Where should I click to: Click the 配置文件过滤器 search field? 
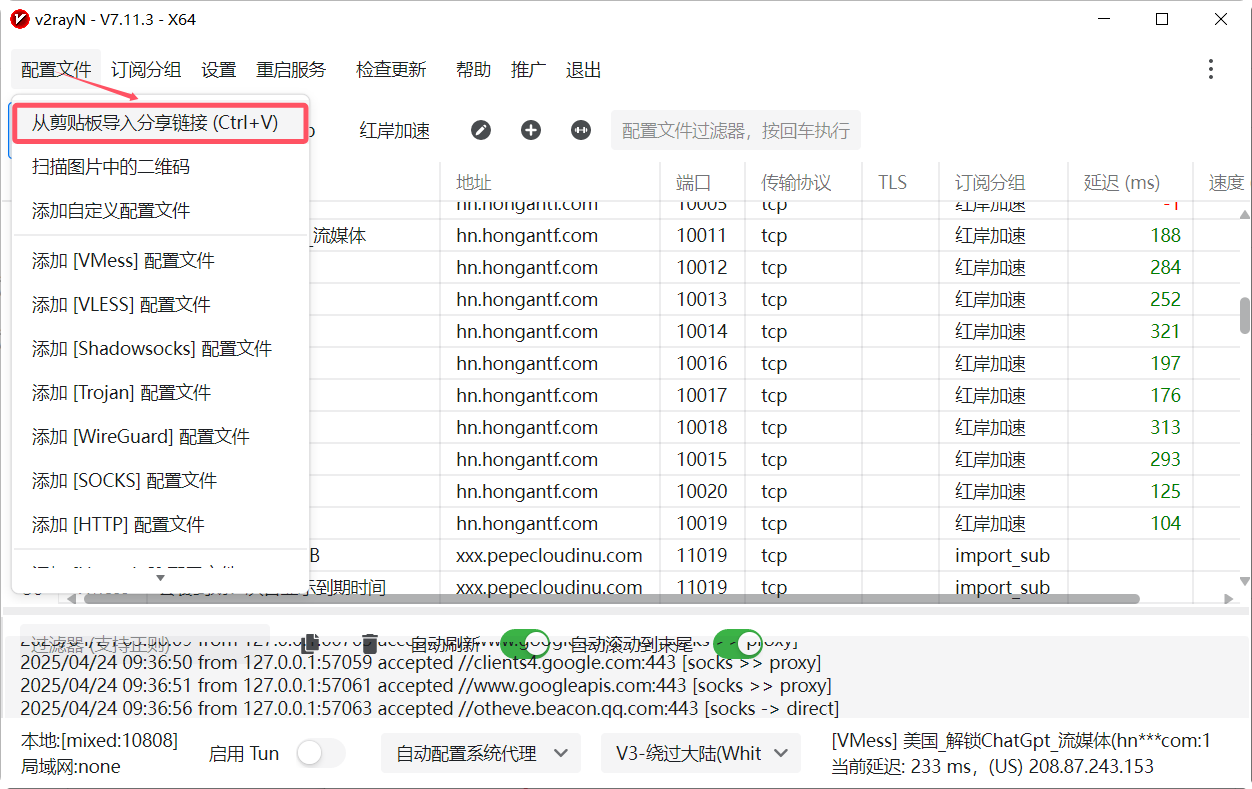[x=735, y=131]
